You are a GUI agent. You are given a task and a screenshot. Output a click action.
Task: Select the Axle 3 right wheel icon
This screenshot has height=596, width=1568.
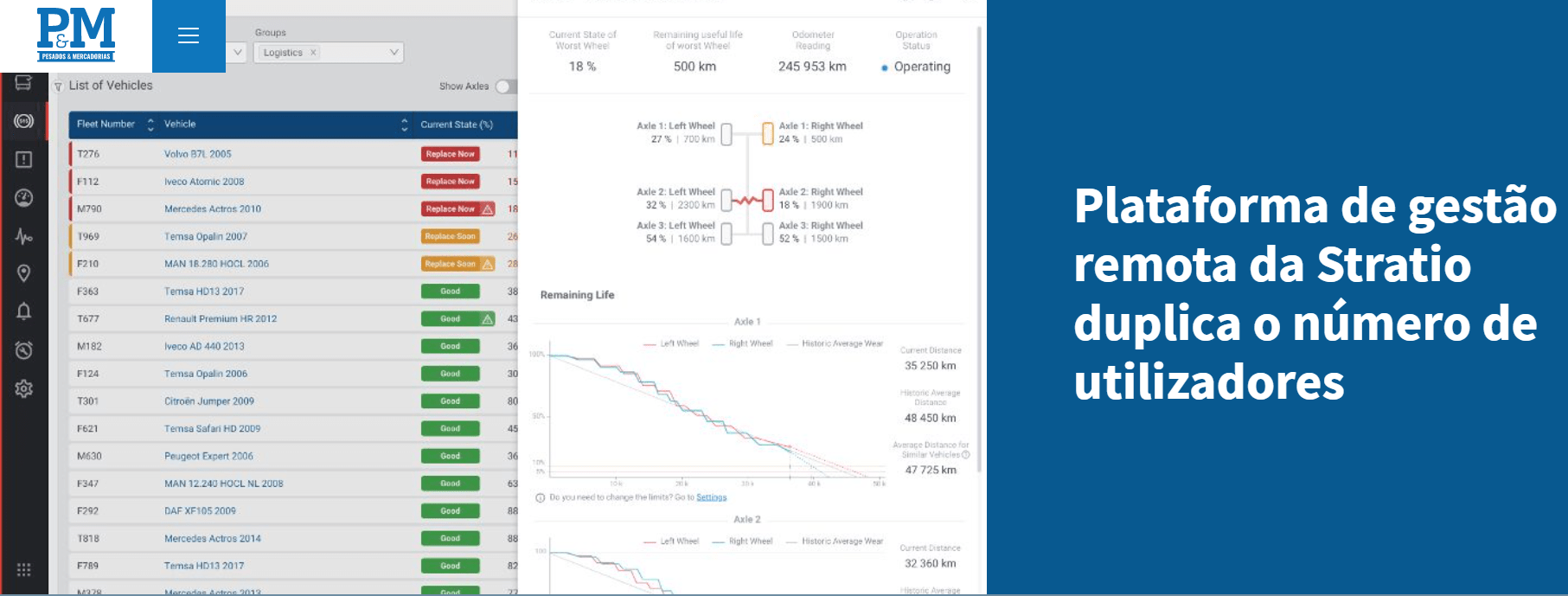coord(767,234)
